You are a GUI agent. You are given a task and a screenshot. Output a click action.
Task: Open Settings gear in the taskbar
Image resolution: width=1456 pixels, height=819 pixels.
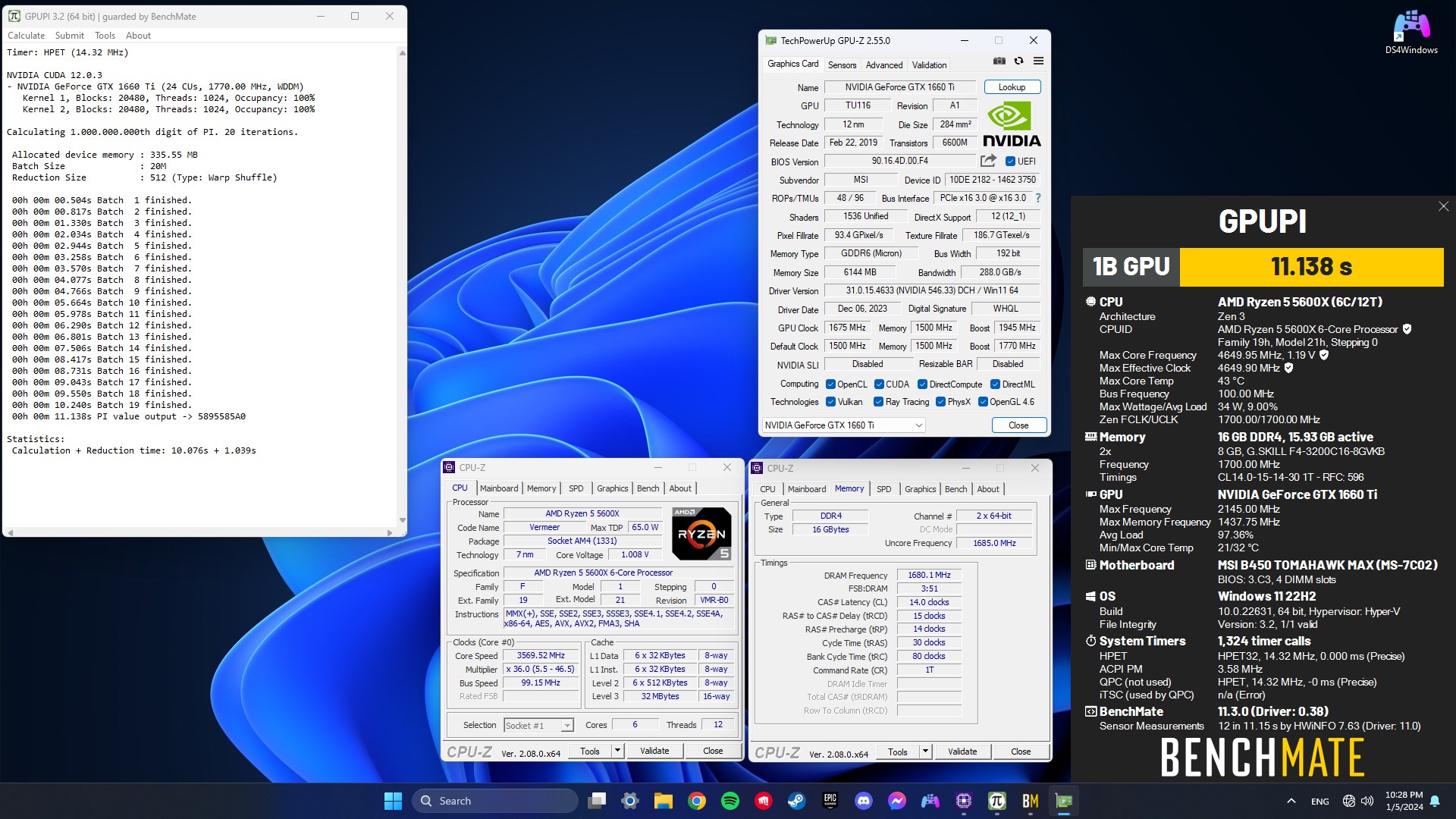pyautogui.click(x=630, y=801)
